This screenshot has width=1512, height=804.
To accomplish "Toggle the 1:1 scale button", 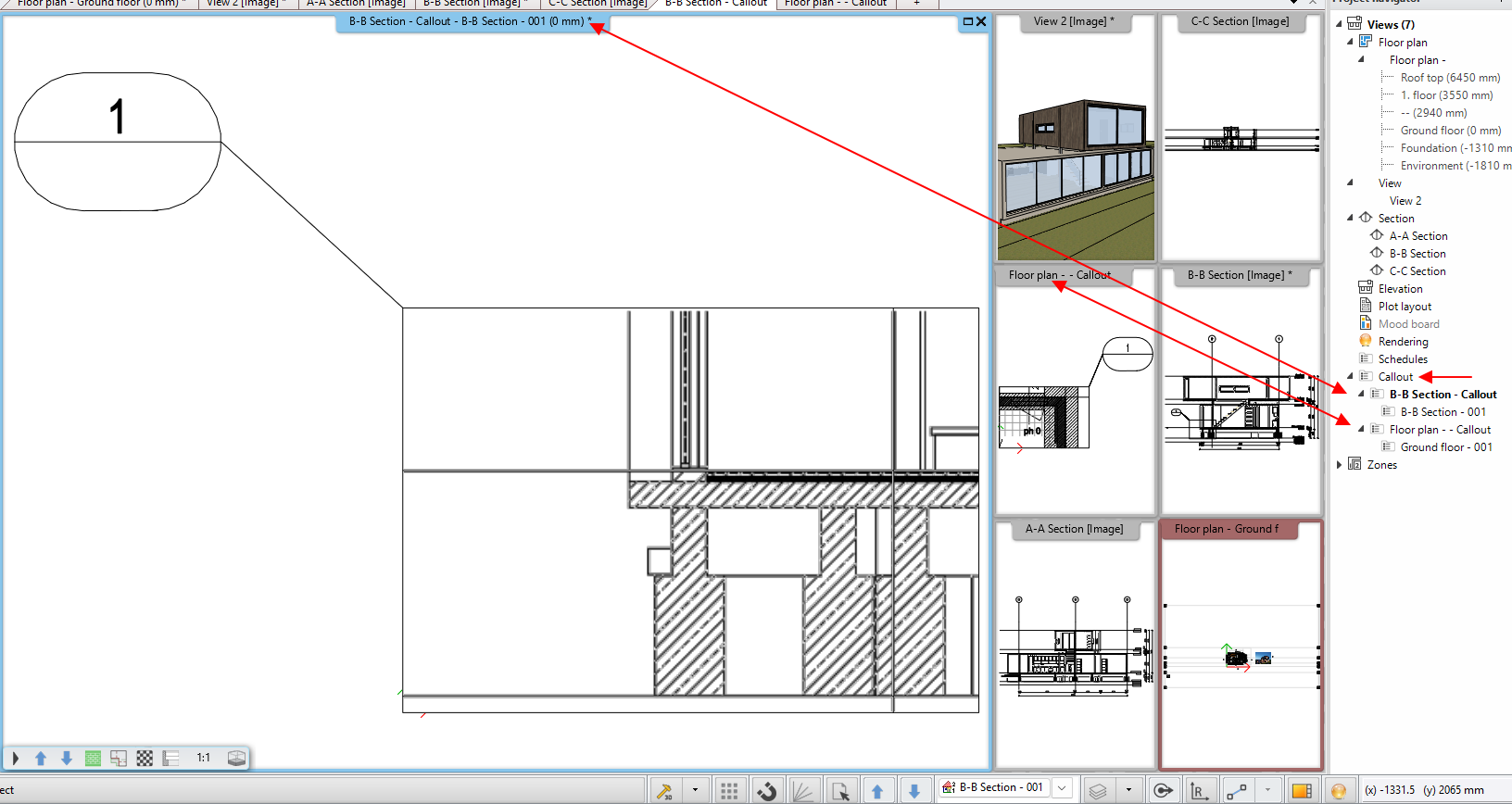I will pos(203,758).
